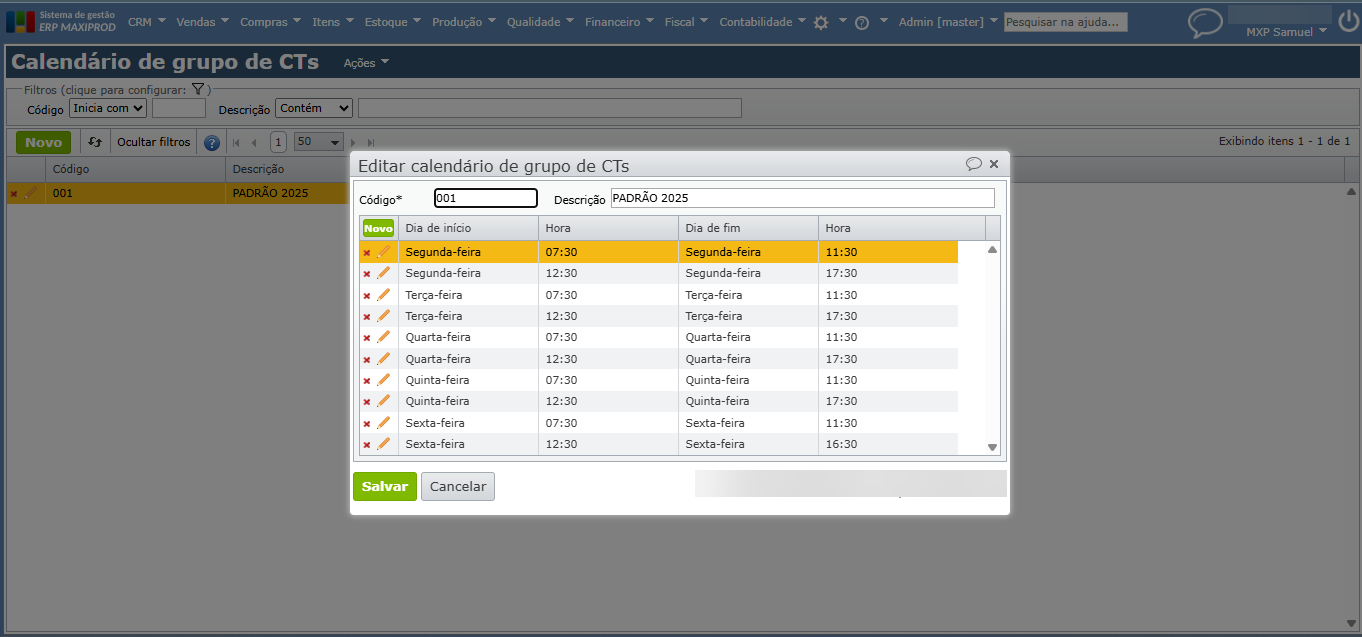The image size is (1362, 637).
Task: Open the CRM menu
Action: tap(146, 22)
